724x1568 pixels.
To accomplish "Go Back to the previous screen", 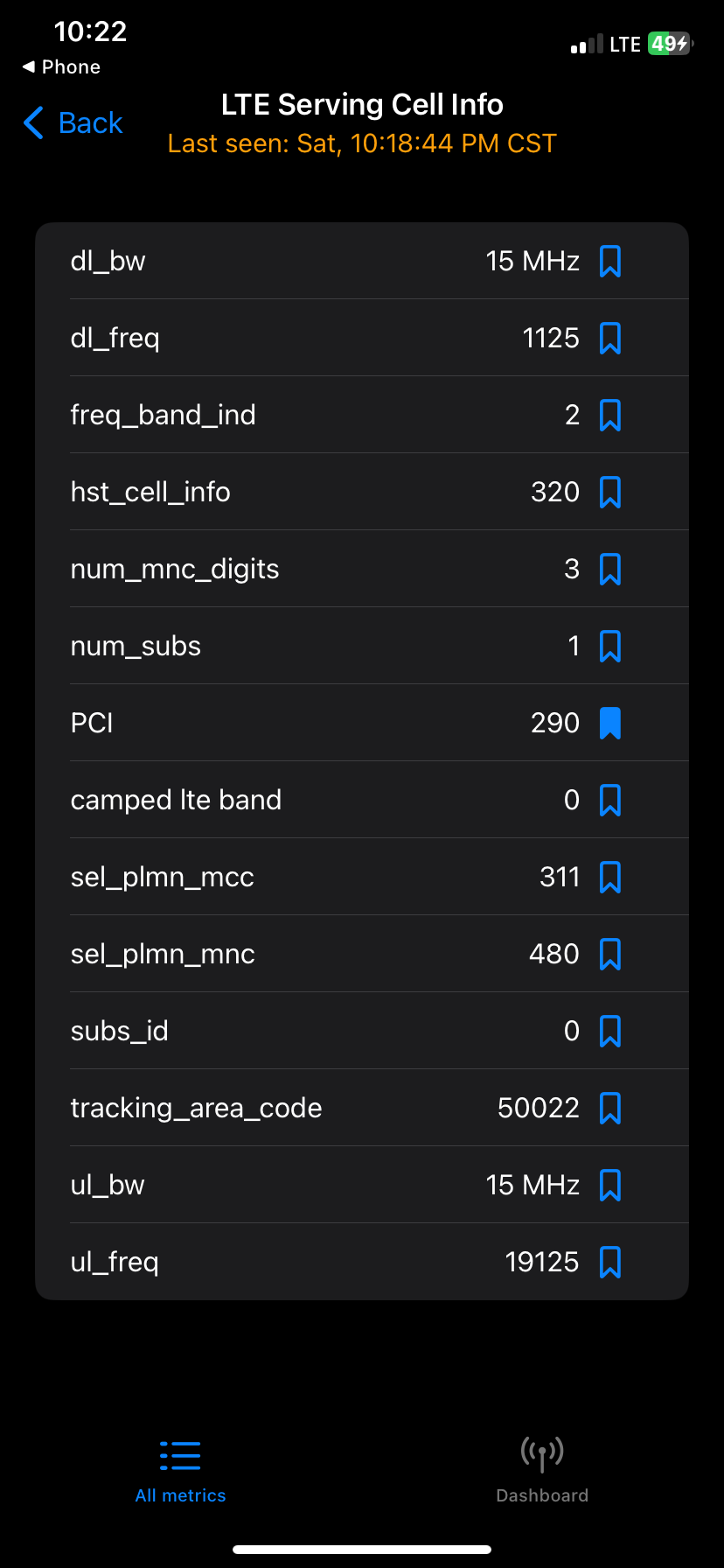I will (x=73, y=123).
